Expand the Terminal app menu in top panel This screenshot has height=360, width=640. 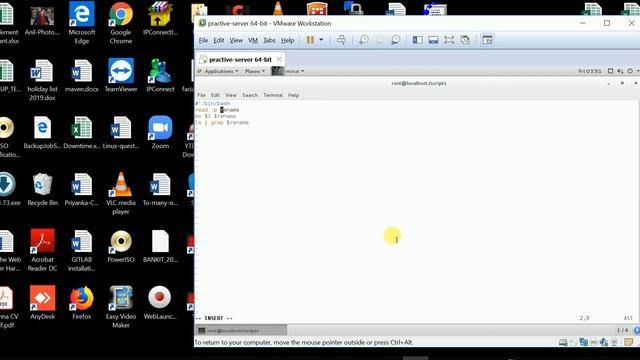click(288, 71)
